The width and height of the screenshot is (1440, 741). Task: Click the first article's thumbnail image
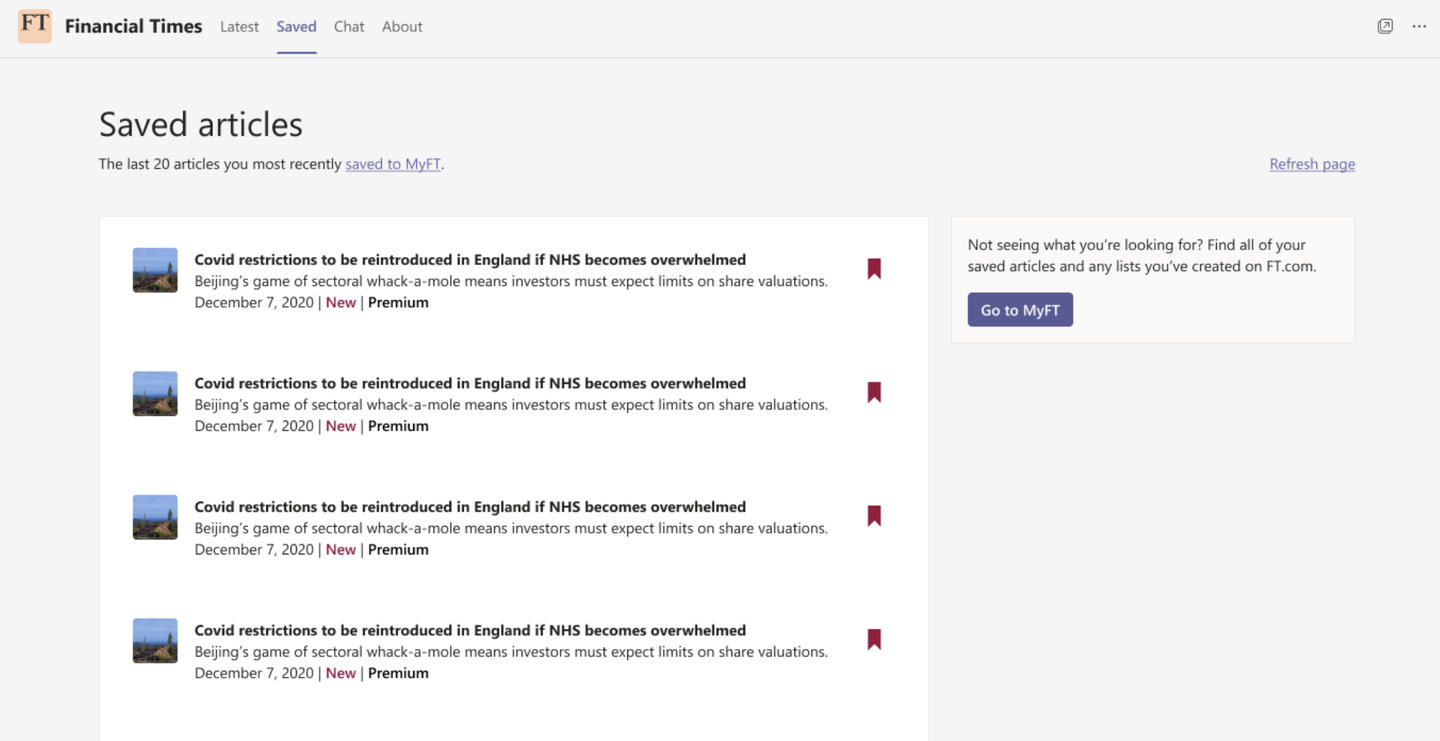(x=155, y=270)
